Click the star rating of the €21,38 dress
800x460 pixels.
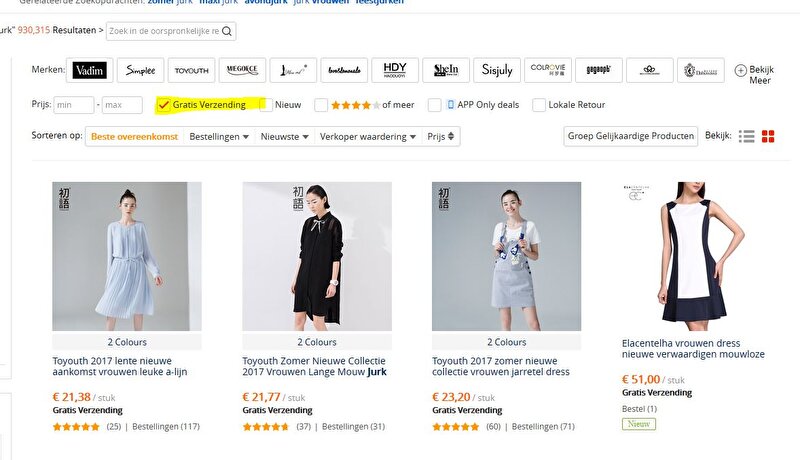click(x=76, y=427)
